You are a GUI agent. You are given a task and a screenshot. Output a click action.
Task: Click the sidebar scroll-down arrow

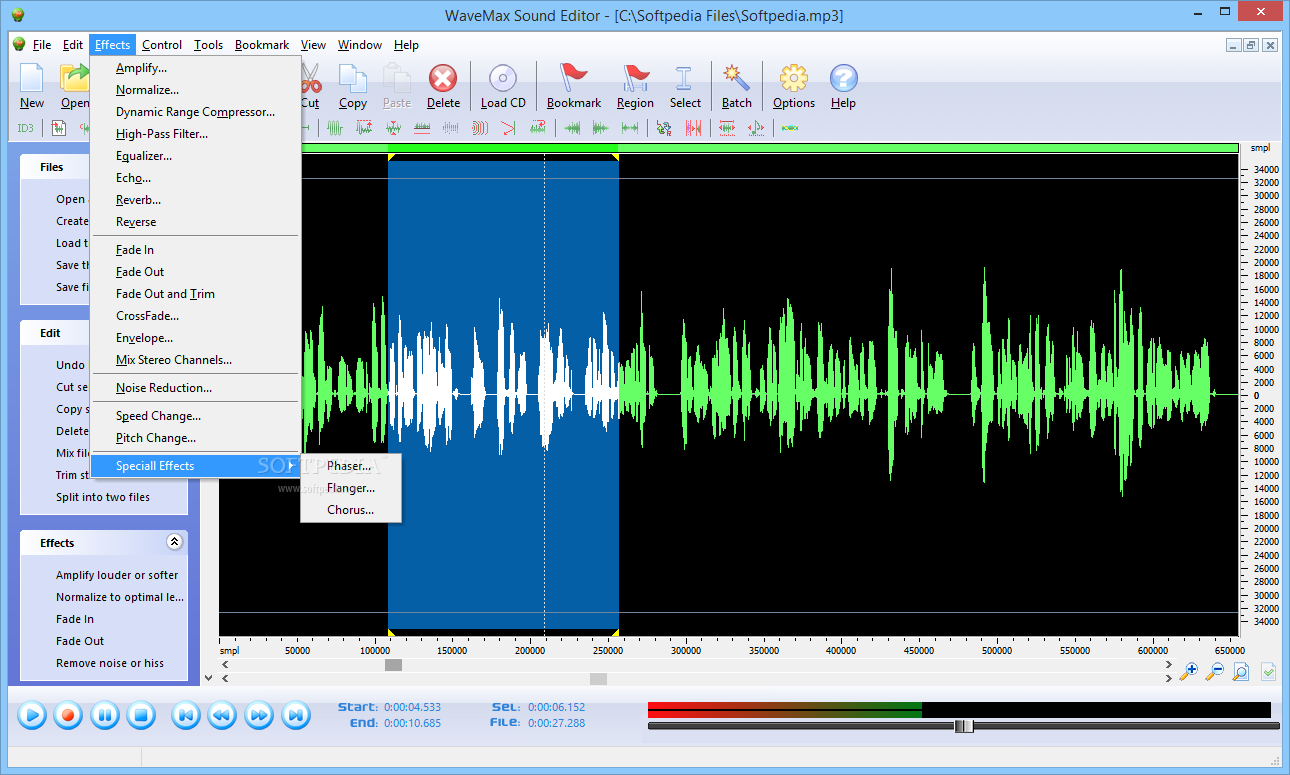[208, 677]
